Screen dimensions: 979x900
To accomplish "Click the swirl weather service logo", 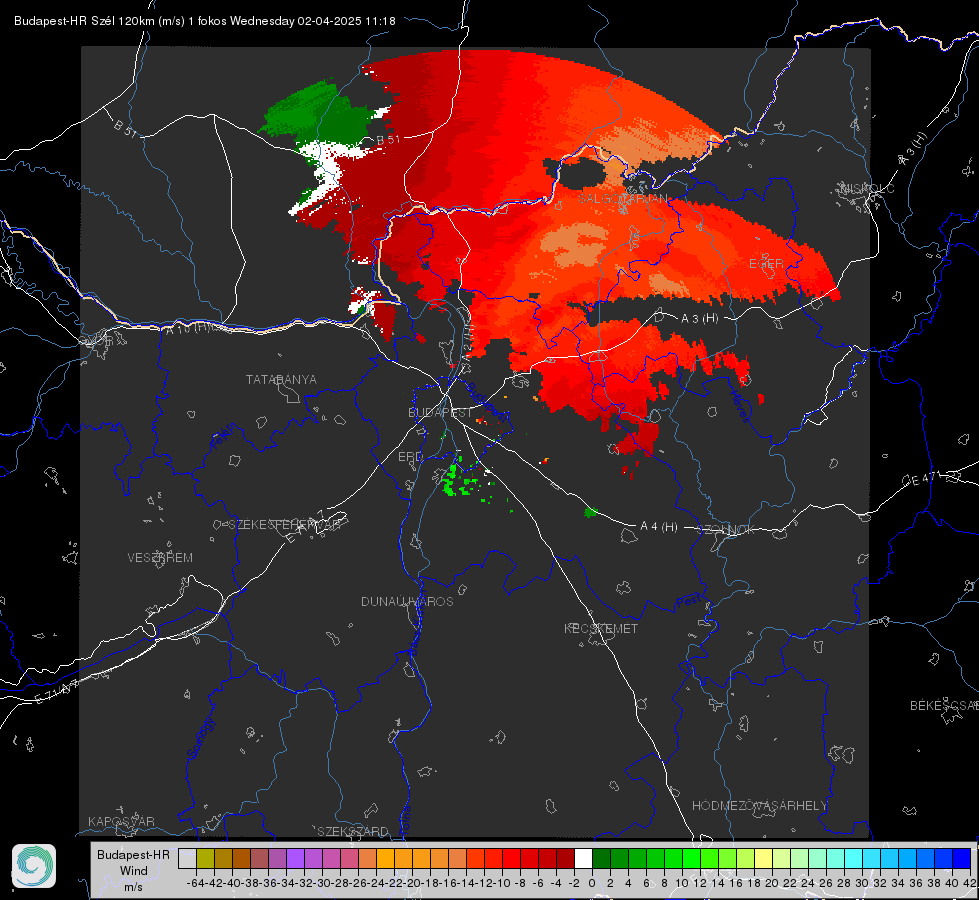I will (x=34, y=866).
